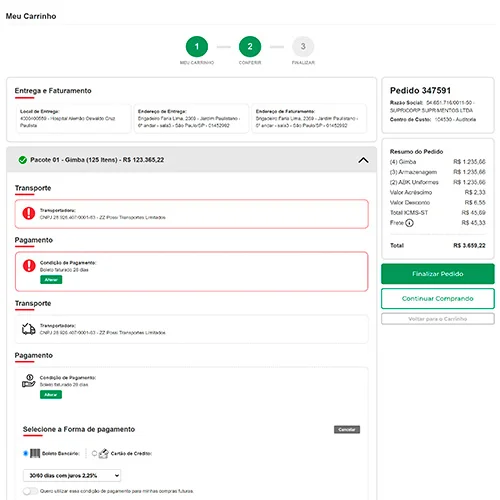Jump to step 3 Finalizar
500x500 pixels.
point(303,47)
